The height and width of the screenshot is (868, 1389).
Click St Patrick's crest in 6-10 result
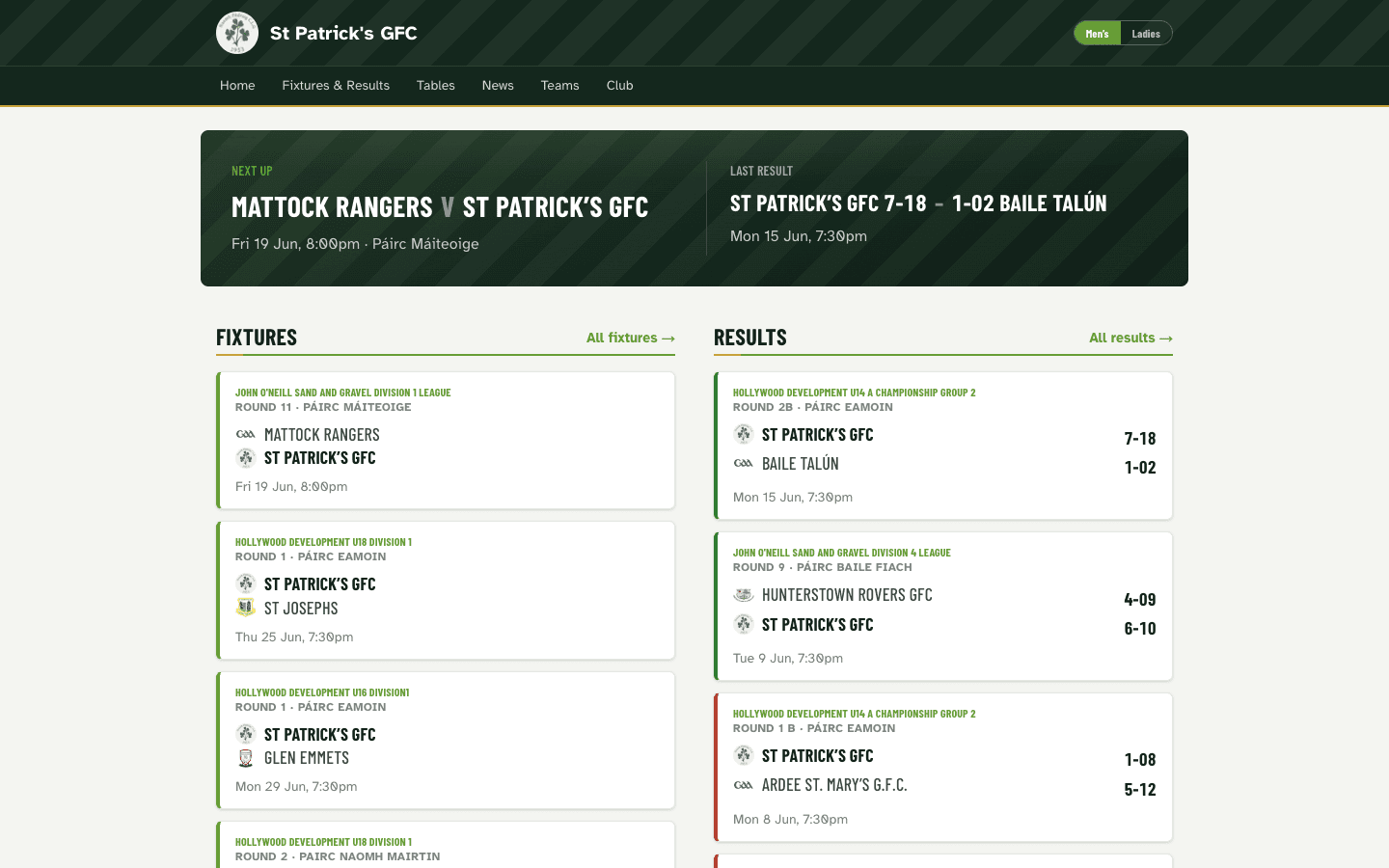[744, 624]
